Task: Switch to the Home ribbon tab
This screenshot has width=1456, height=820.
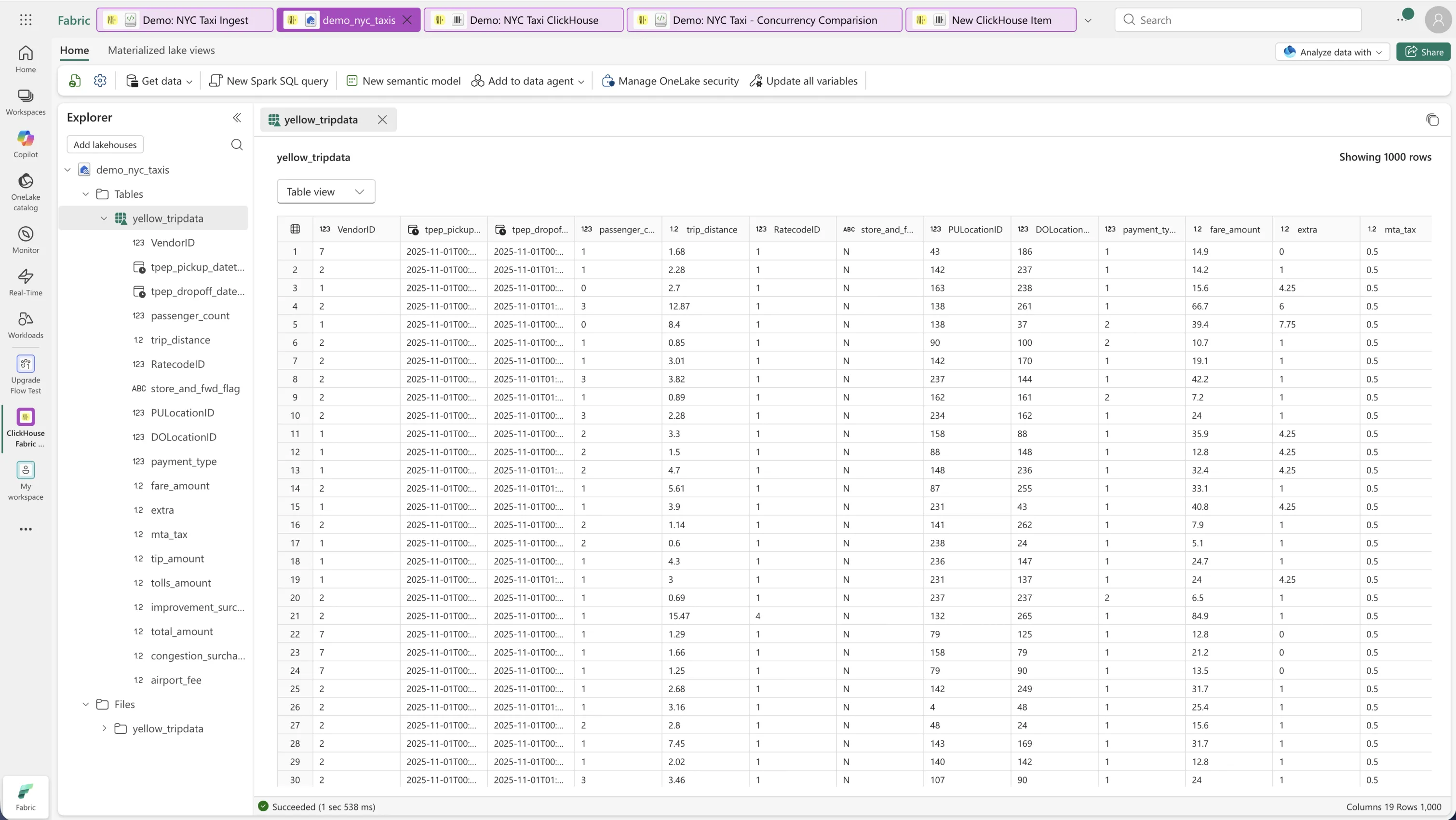Action: click(x=75, y=50)
